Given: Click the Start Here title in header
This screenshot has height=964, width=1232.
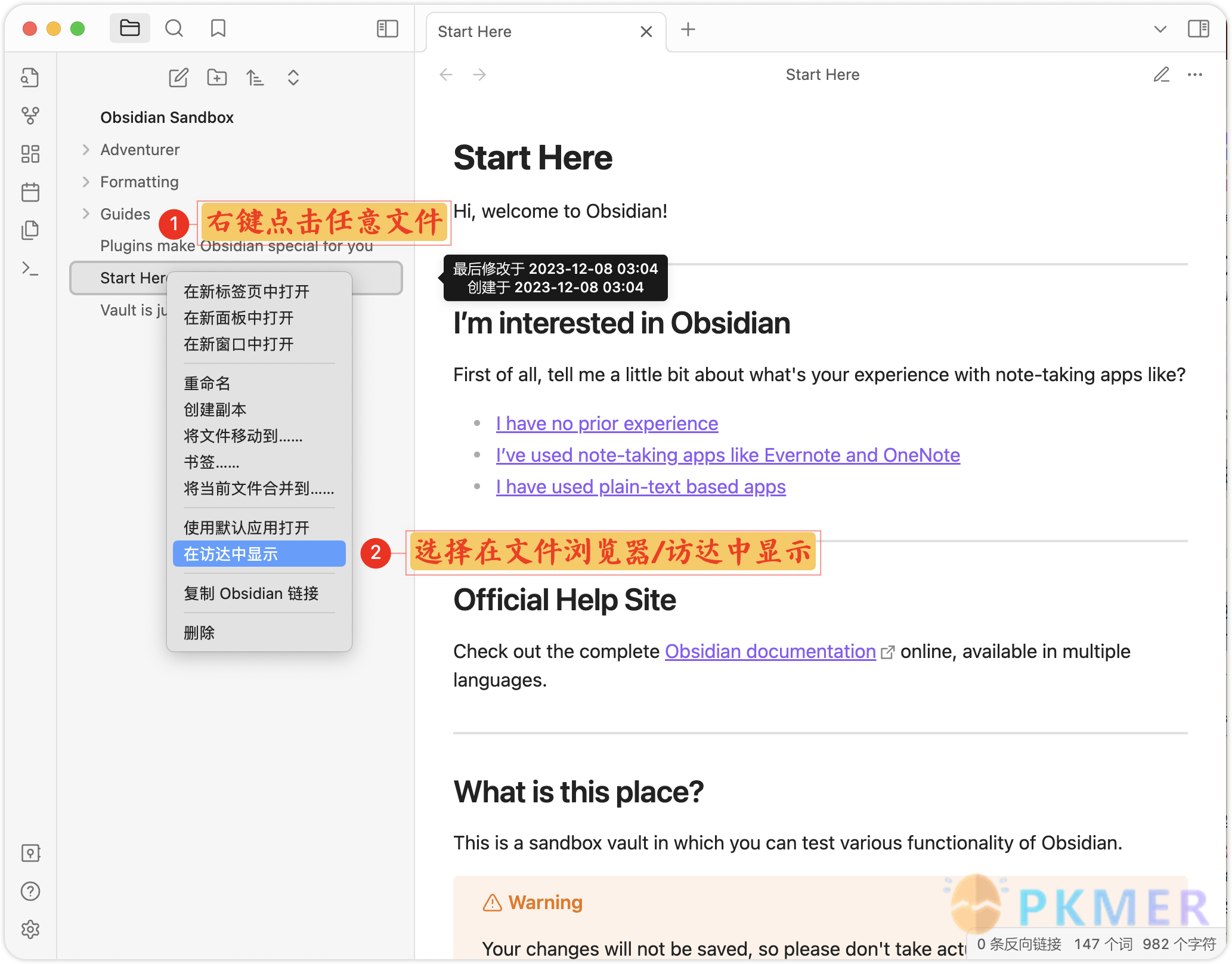Looking at the screenshot, I should tap(822, 75).
